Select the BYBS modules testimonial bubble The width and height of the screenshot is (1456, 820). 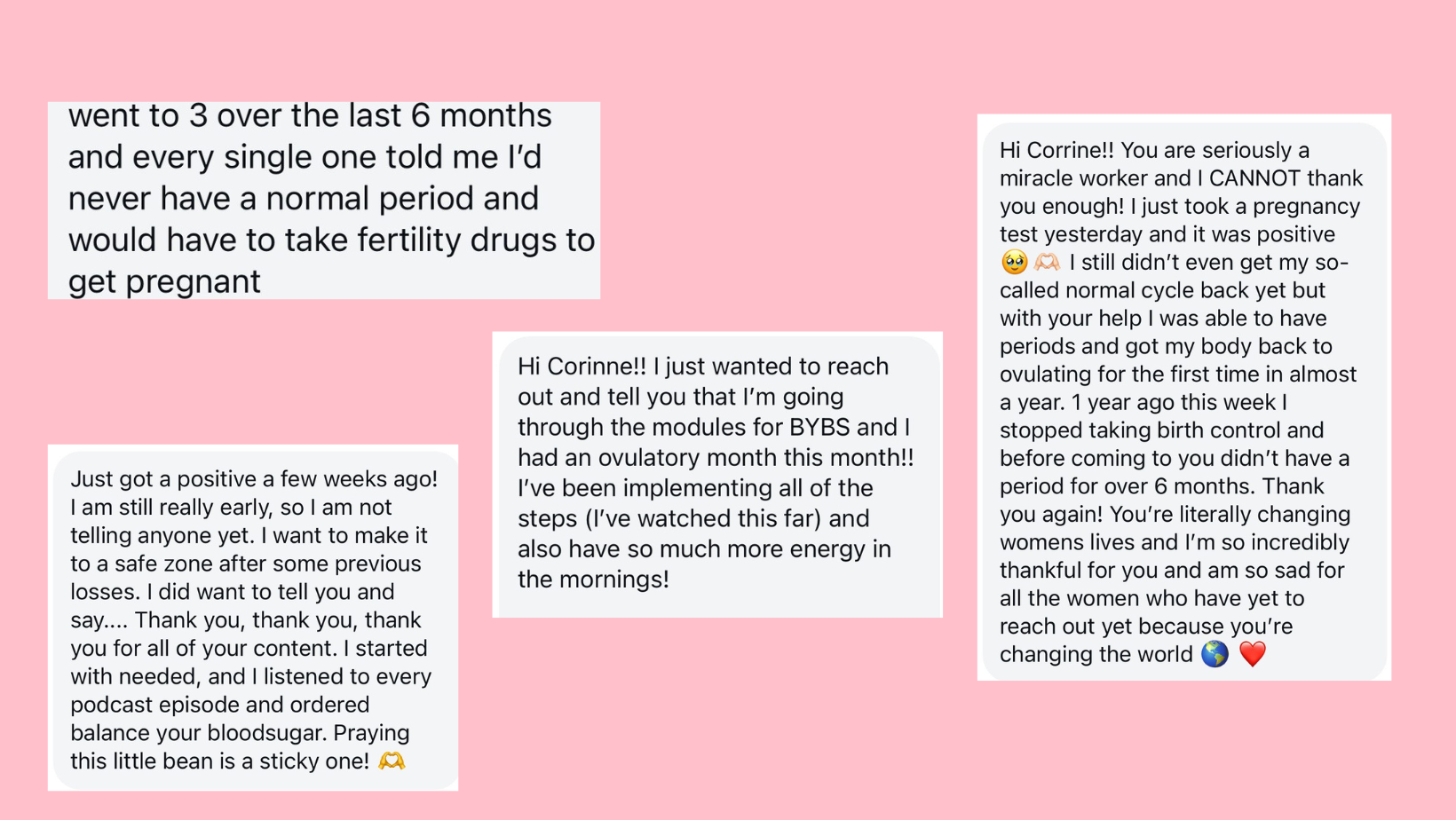click(717, 475)
